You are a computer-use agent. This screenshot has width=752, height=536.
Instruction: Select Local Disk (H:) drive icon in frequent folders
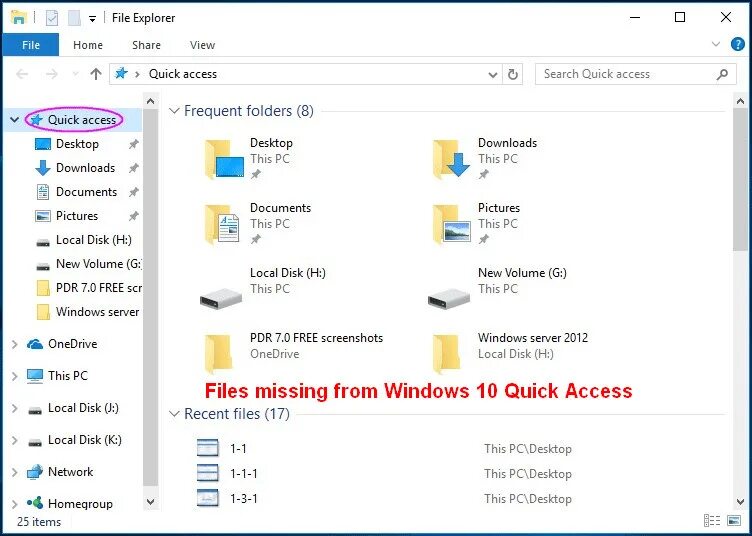pos(221,298)
